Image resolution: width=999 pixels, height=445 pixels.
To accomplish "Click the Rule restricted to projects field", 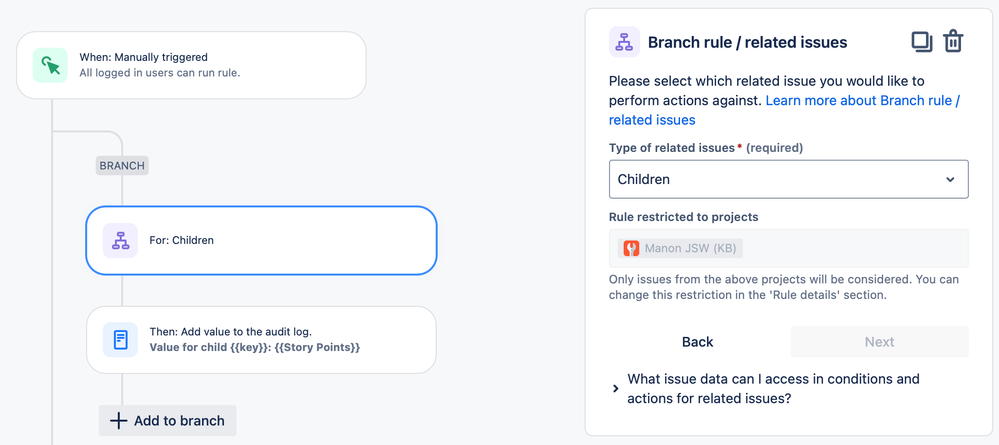I will click(x=788, y=248).
